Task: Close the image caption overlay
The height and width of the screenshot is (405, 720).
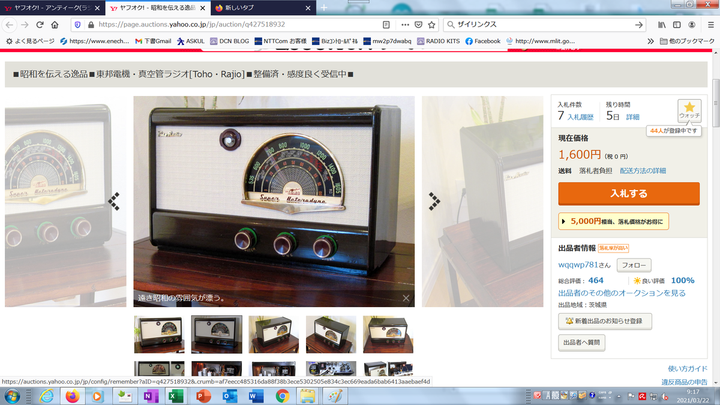Action: click(406, 298)
